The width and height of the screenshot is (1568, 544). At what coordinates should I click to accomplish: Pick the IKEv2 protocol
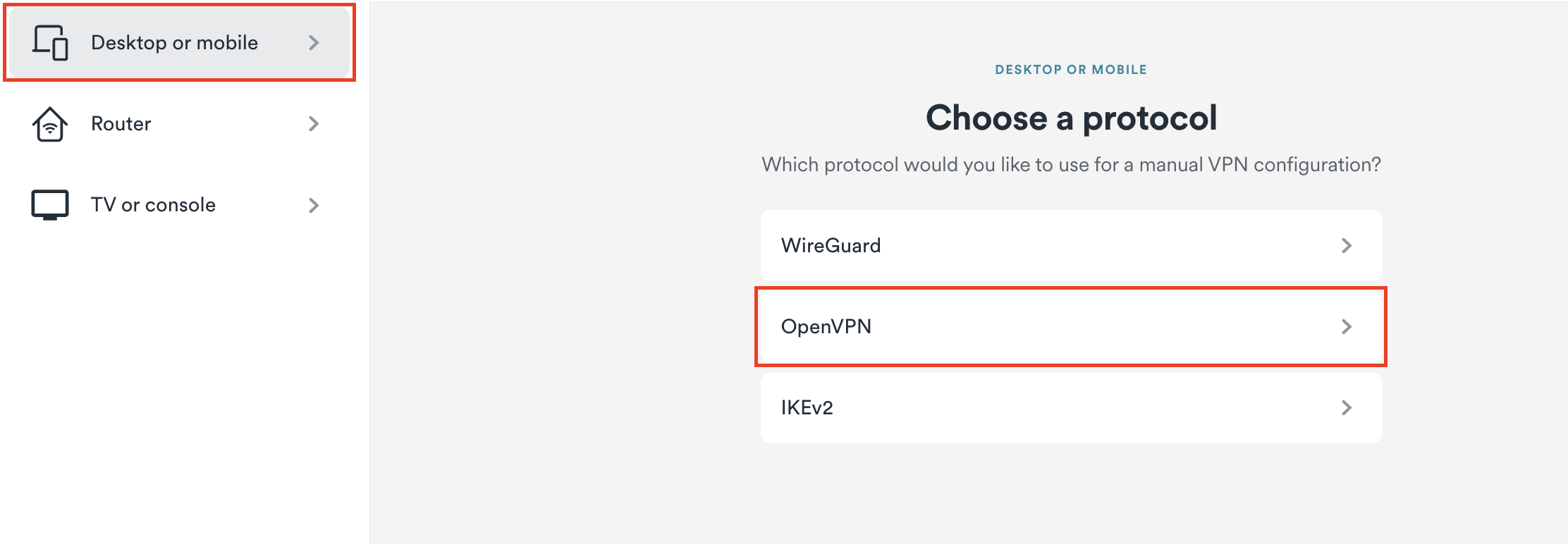(x=807, y=407)
